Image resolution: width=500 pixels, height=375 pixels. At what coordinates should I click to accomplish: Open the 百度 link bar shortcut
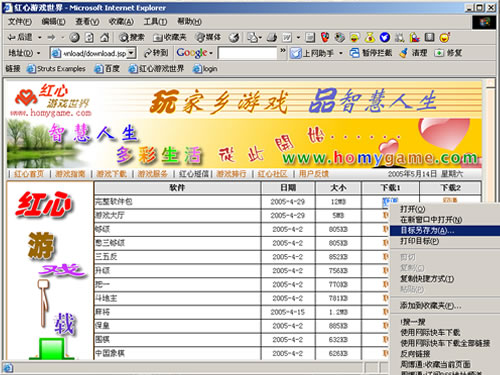107,69
